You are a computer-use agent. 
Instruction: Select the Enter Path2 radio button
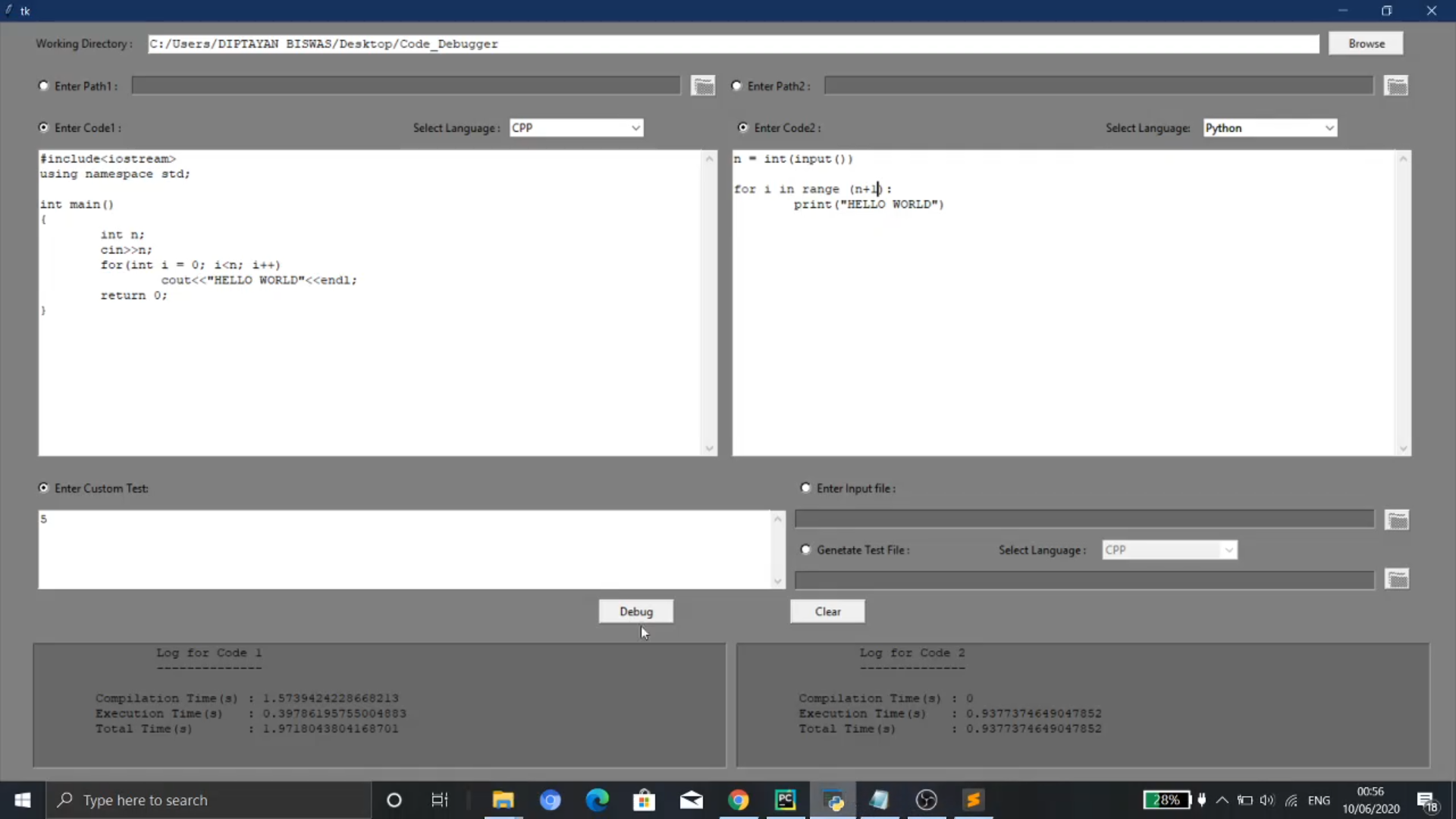coord(736,86)
